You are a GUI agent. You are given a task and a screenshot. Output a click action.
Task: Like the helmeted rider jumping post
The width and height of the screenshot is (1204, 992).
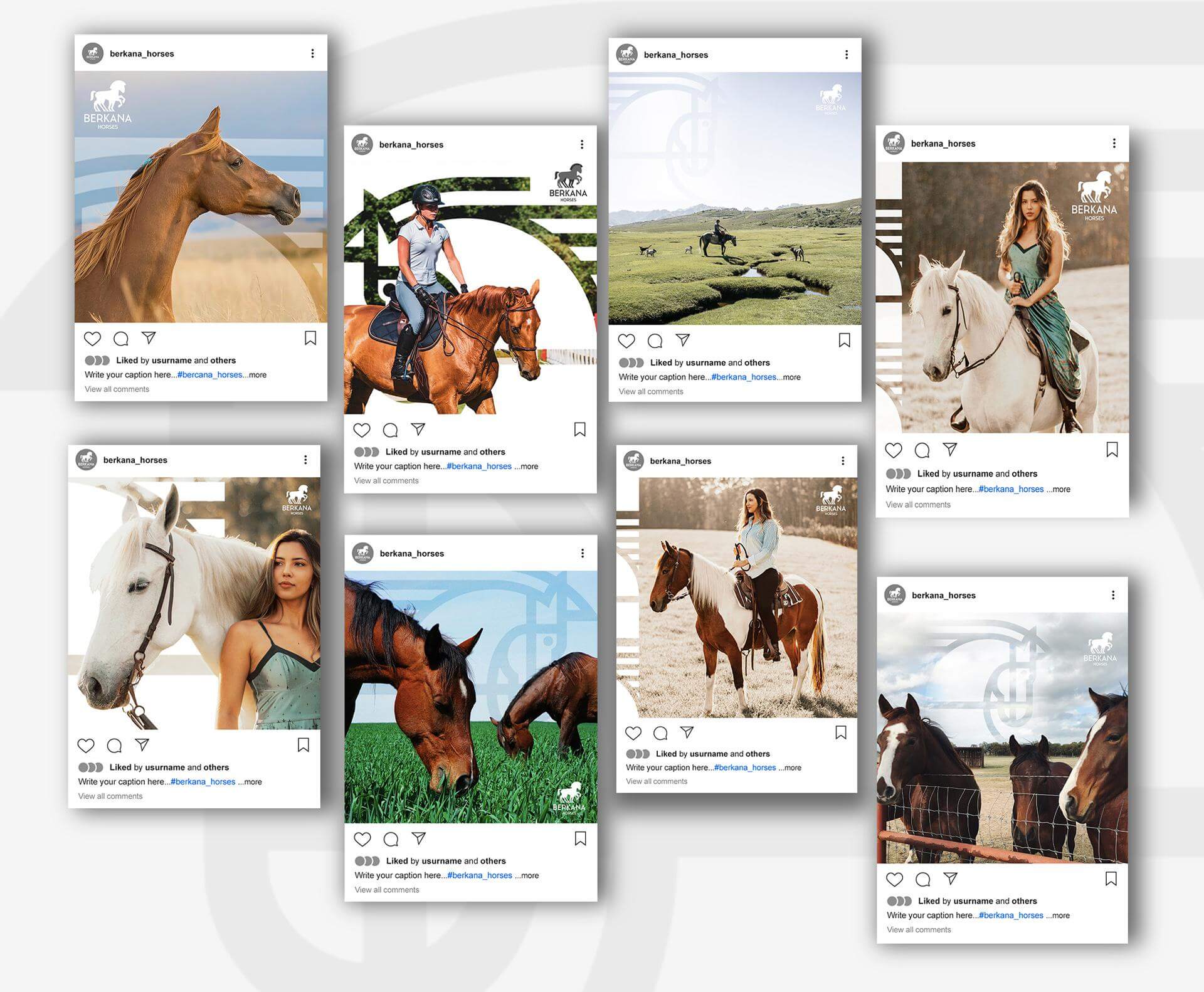[x=362, y=430]
